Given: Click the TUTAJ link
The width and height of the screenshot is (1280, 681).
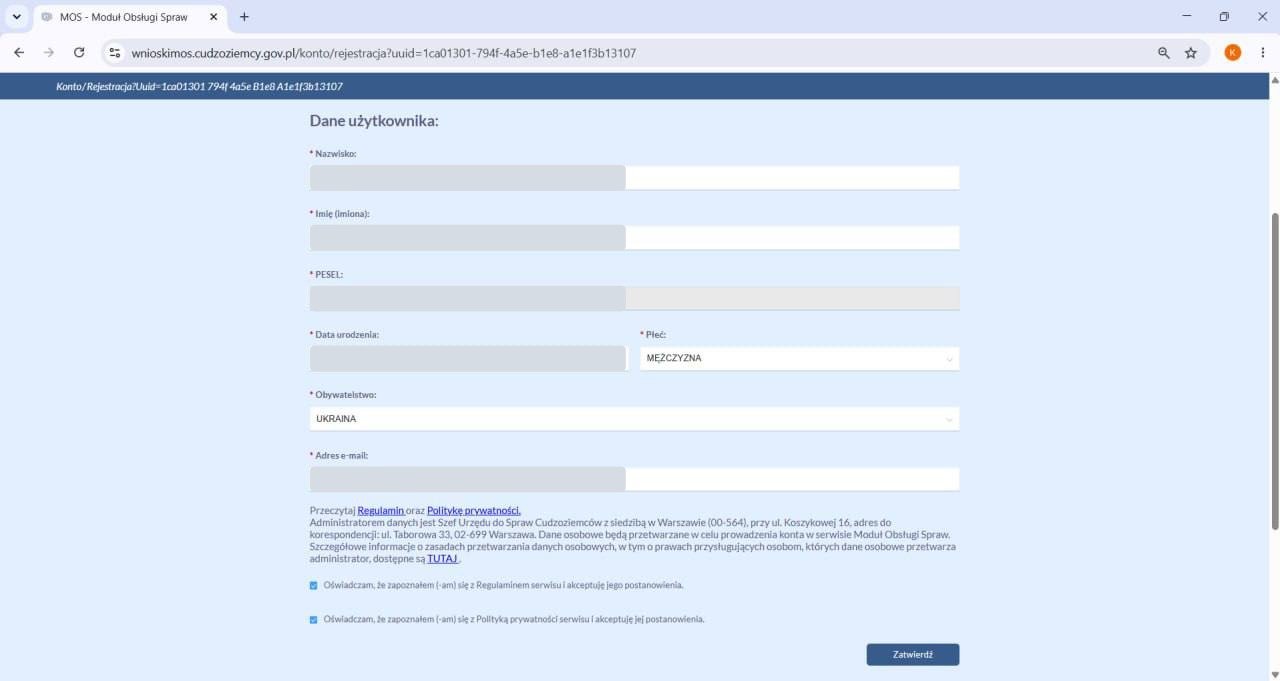Looking at the screenshot, I should click(442, 559).
